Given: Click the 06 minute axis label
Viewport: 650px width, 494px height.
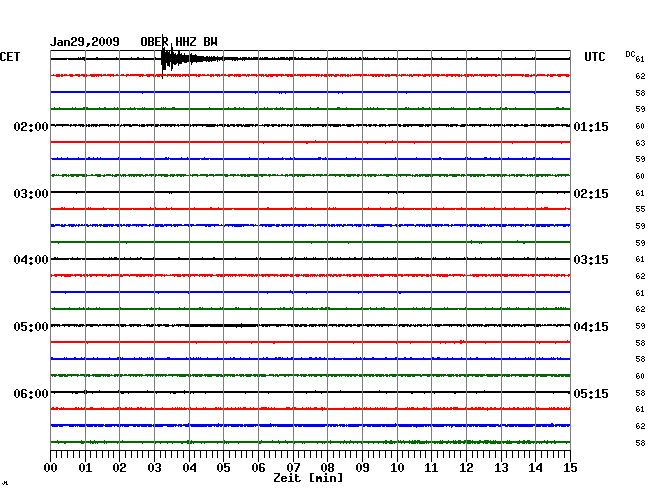Looking at the screenshot, I should tap(258, 468).
